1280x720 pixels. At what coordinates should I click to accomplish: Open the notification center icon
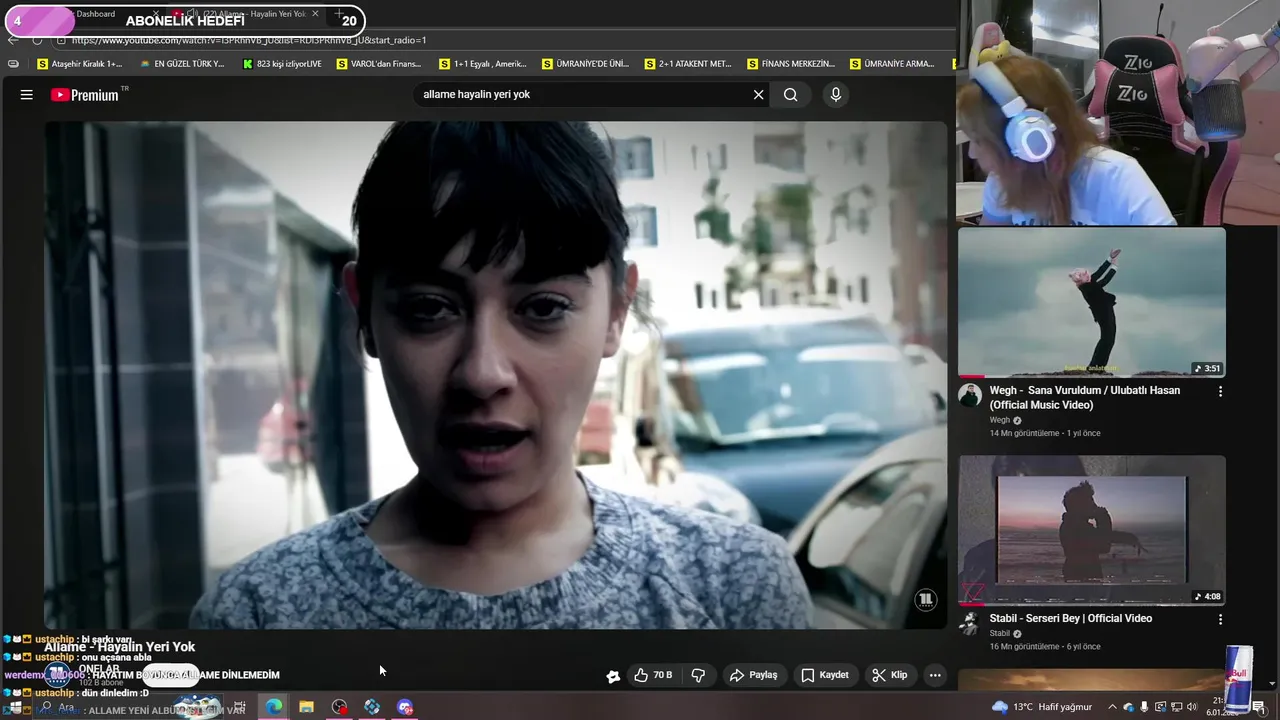click(x=1259, y=707)
